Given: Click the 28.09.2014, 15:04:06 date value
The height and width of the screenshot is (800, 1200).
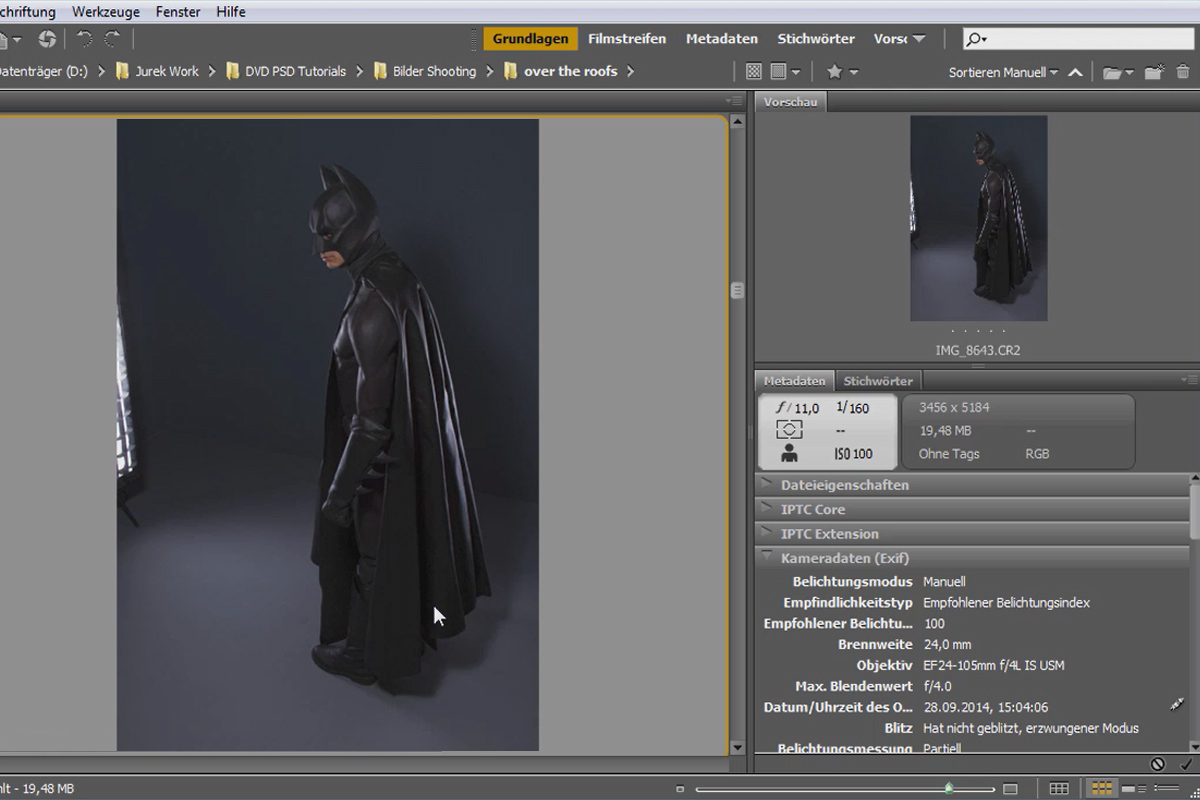Looking at the screenshot, I should 985,707.
